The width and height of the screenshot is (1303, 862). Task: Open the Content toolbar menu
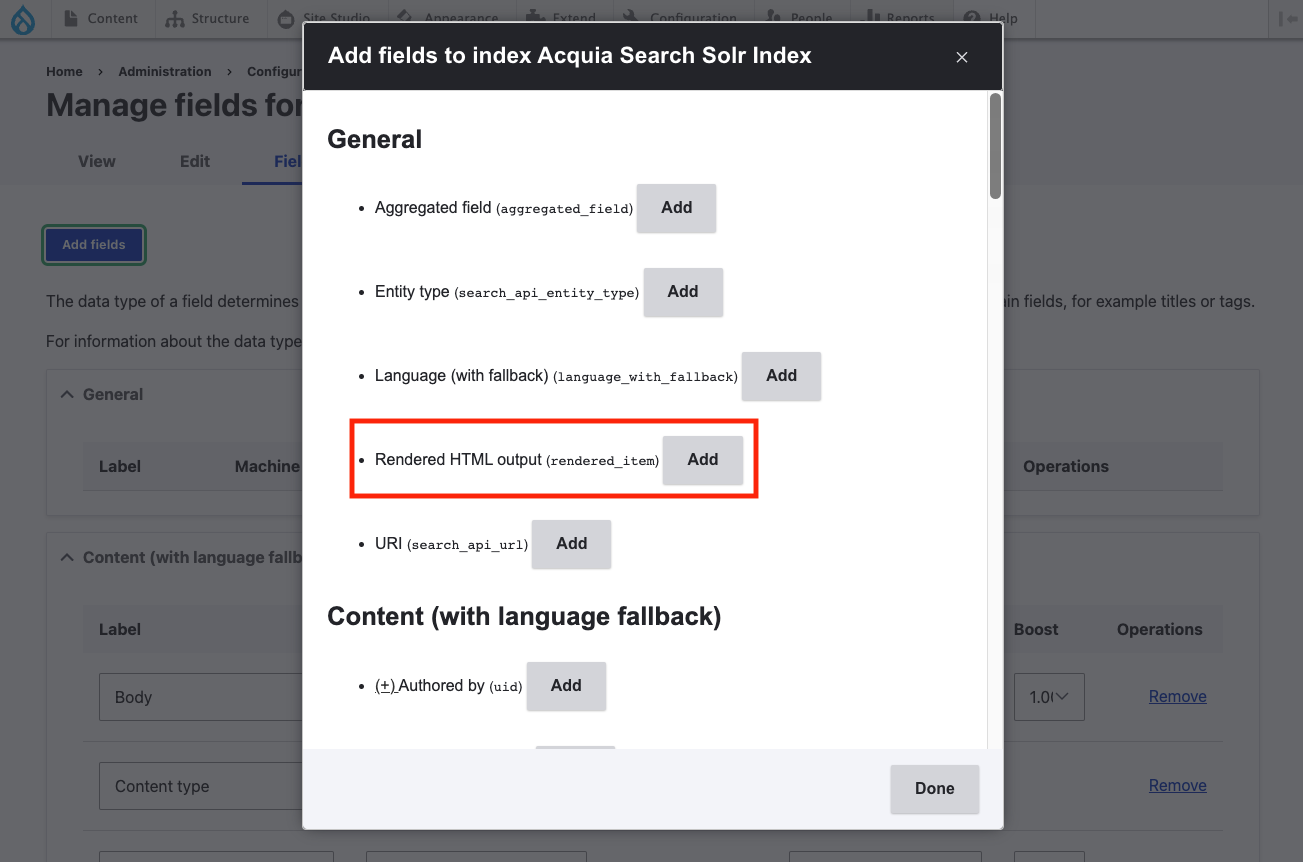pyautogui.click(x=100, y=19)
